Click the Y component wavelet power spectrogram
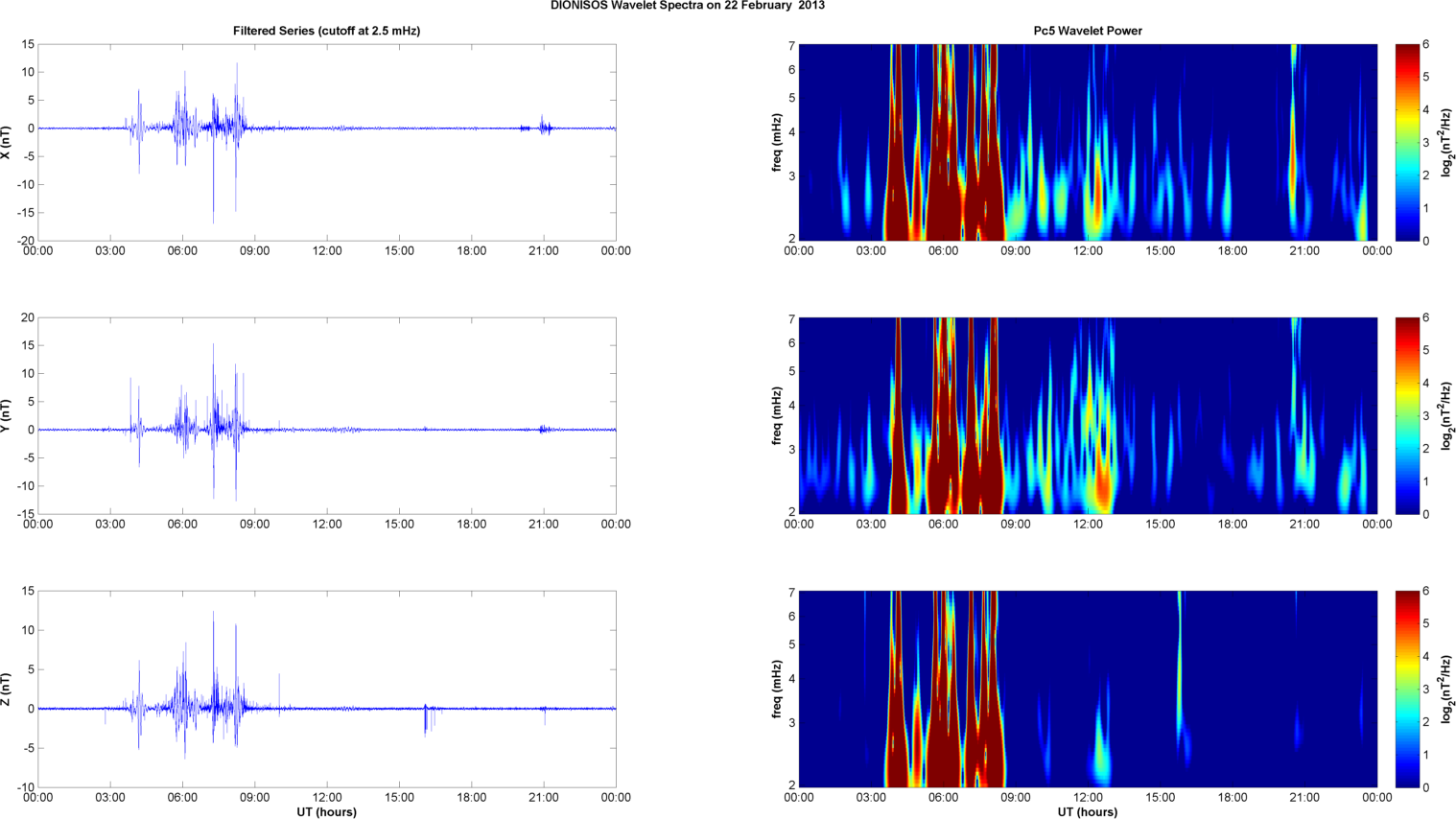 (1088, 415)
